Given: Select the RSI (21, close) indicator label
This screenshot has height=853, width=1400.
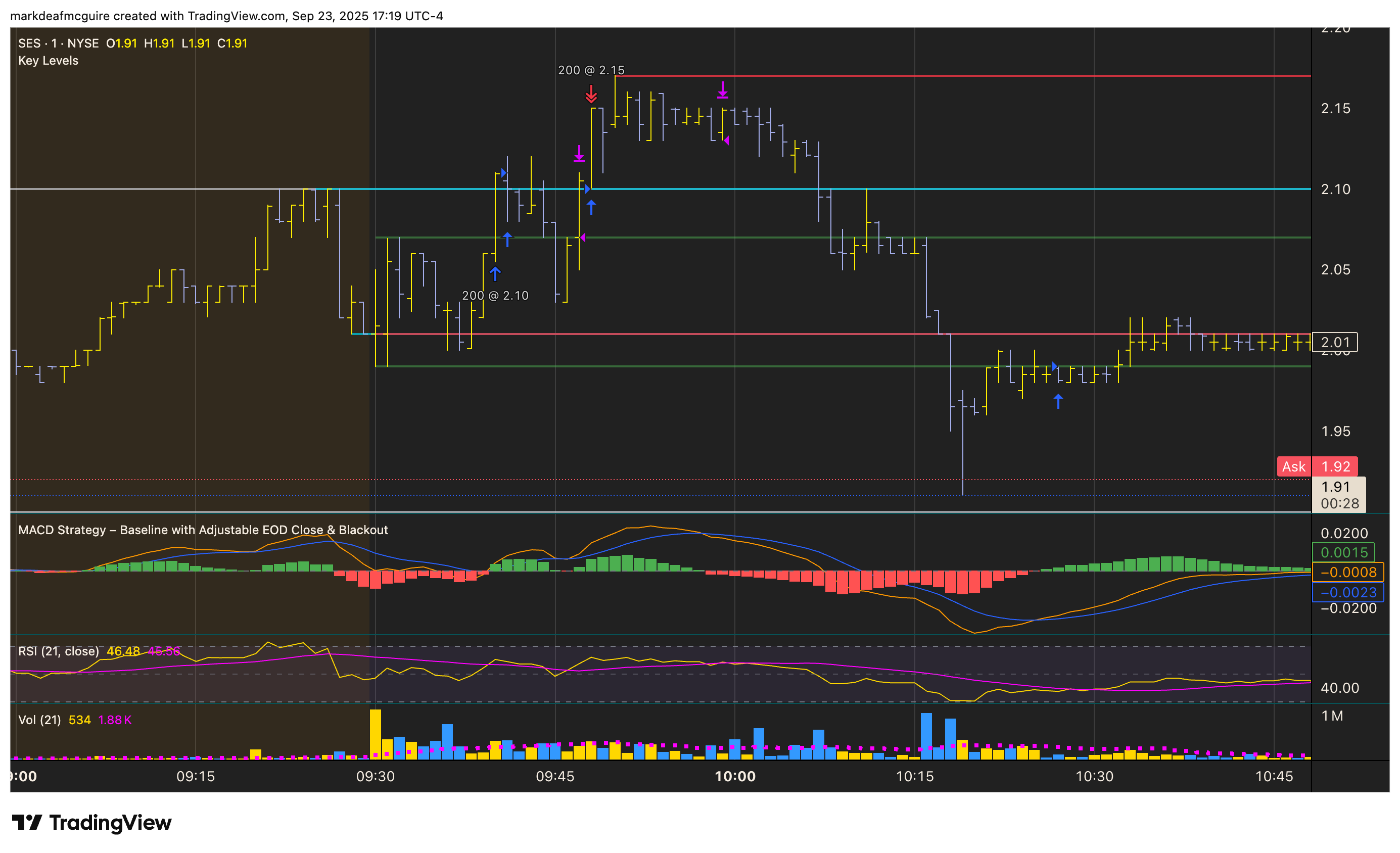Looking at the screenshot, I should click(58, 651).
